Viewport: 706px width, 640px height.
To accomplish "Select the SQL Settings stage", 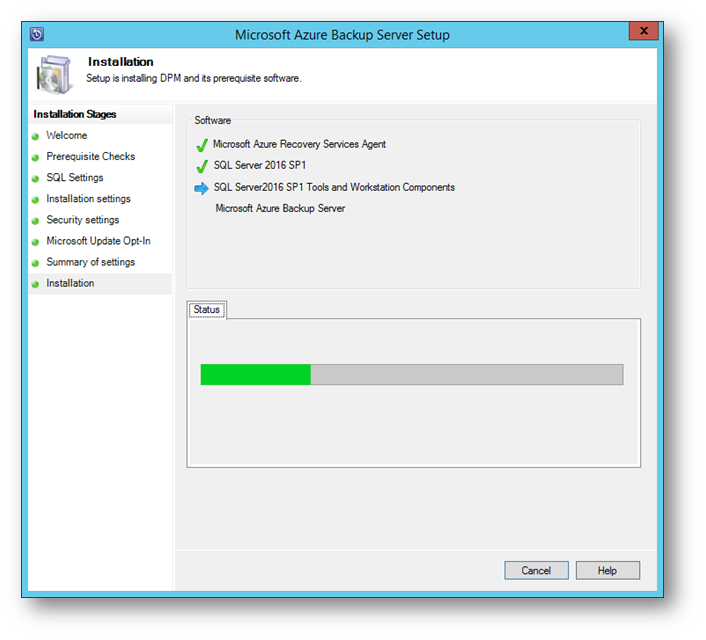I will [x=75, y=177].
